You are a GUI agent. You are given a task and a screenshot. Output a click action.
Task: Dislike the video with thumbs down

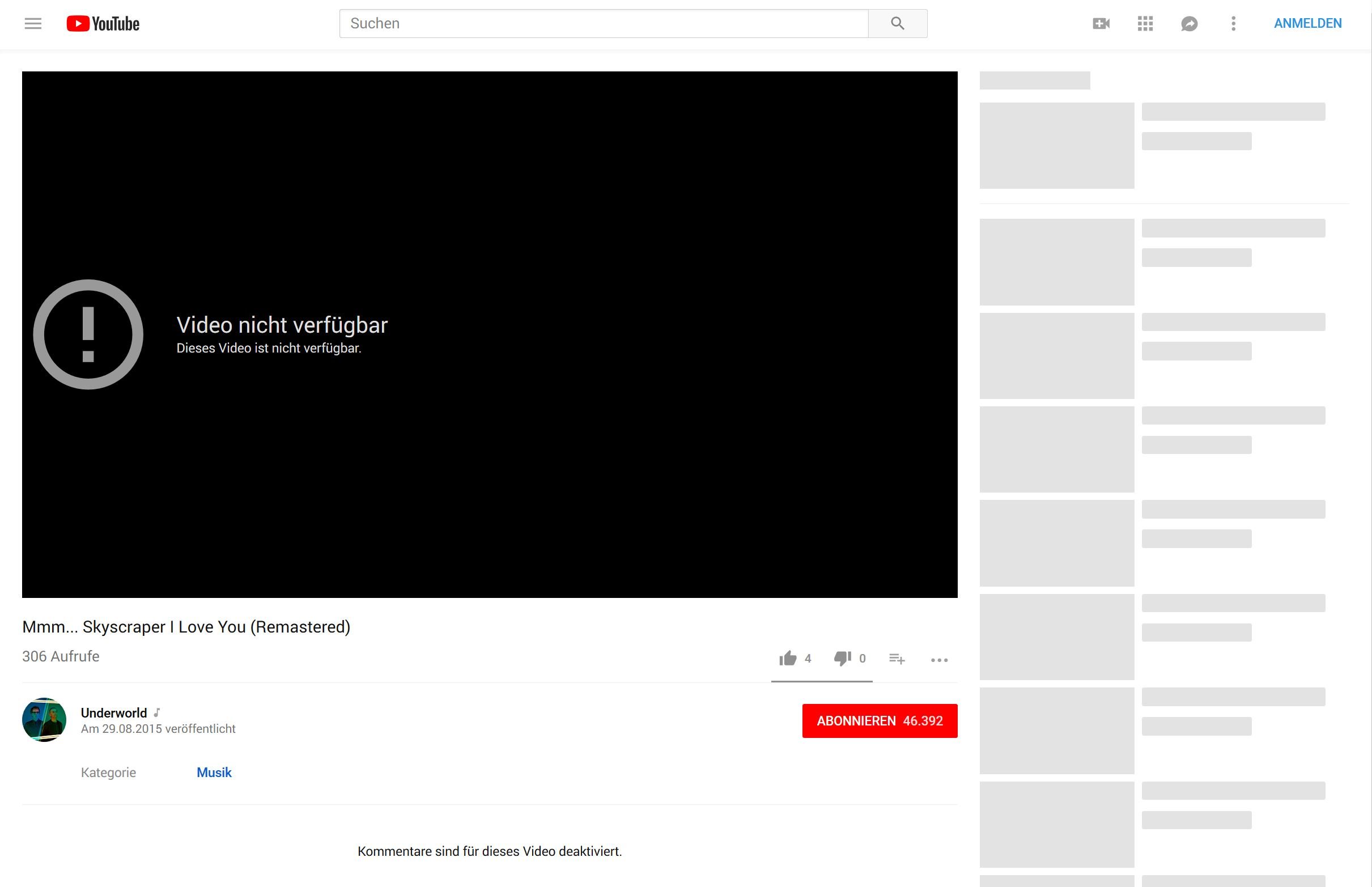coord(842,659)
